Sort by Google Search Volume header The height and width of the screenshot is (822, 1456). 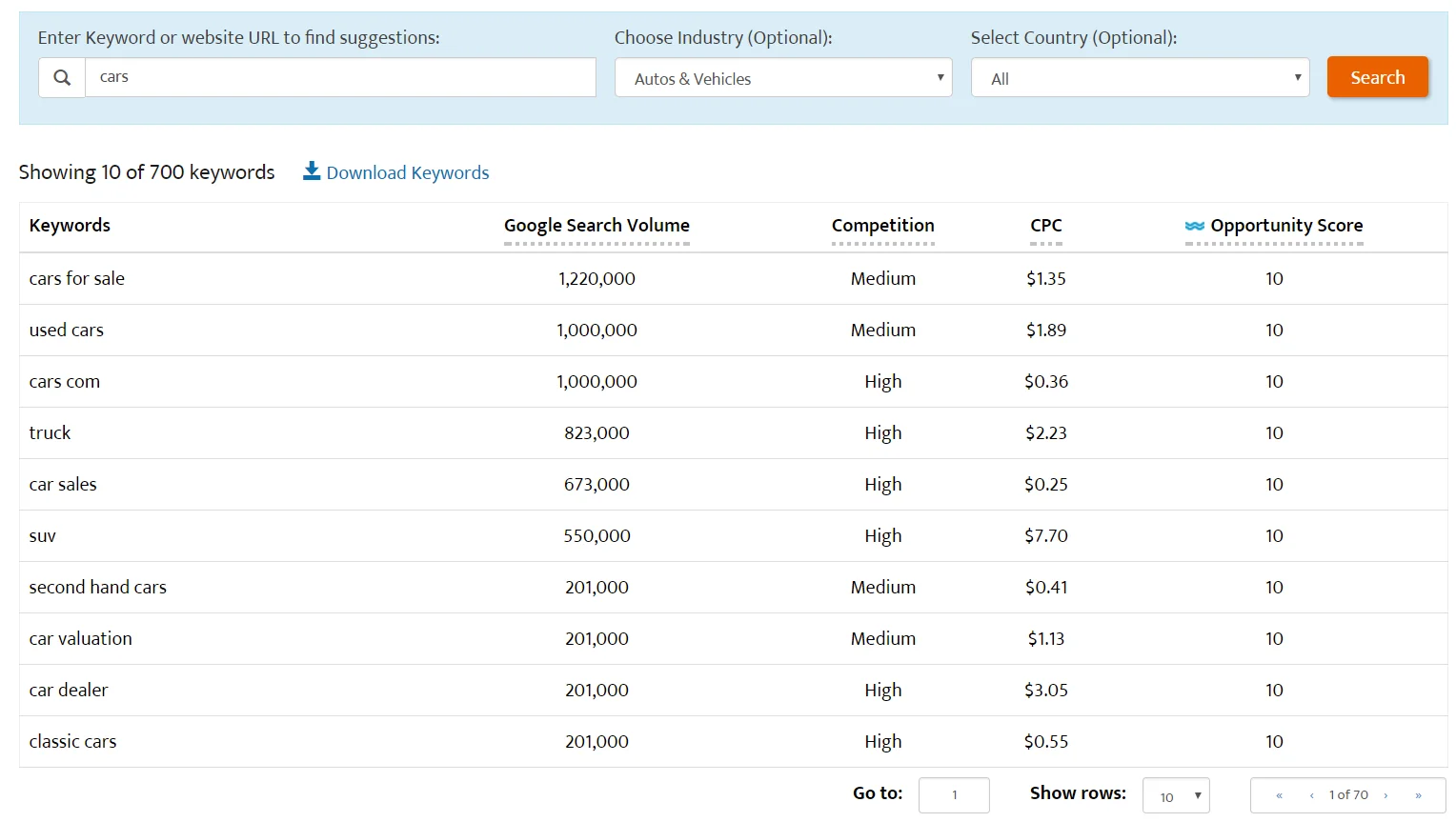(597, 226)
